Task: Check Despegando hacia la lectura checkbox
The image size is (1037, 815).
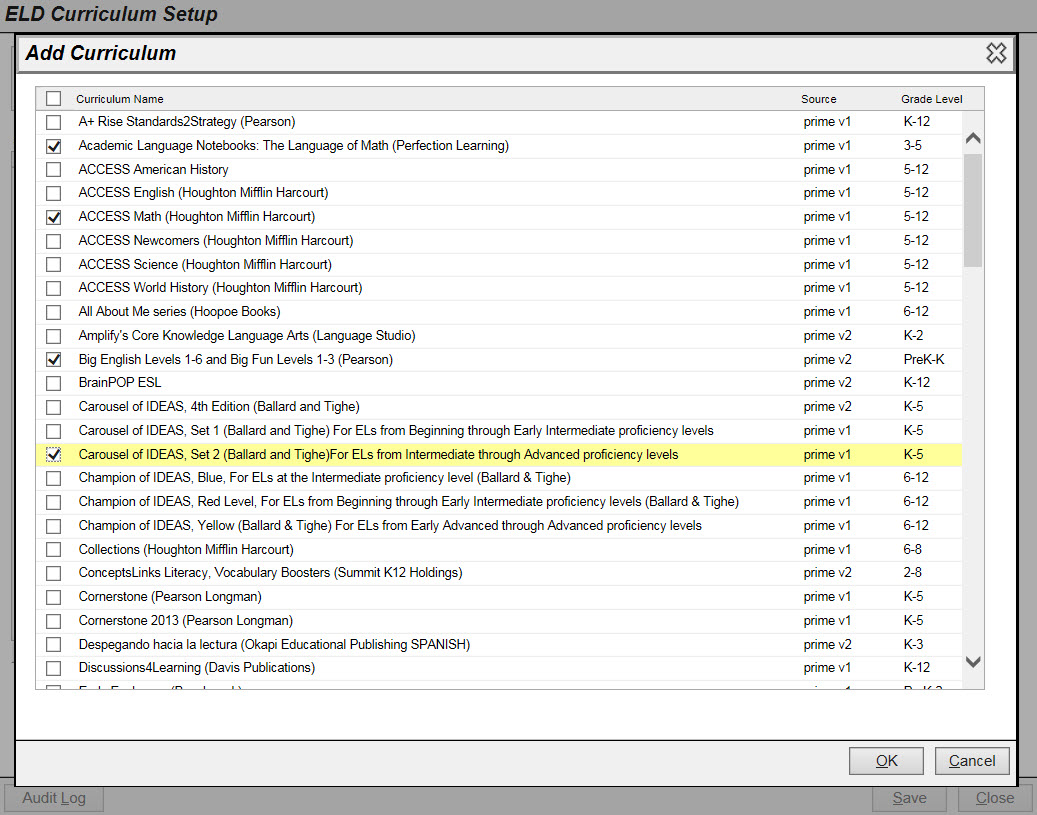Action: pyautogui.click(x=54, y=644)
